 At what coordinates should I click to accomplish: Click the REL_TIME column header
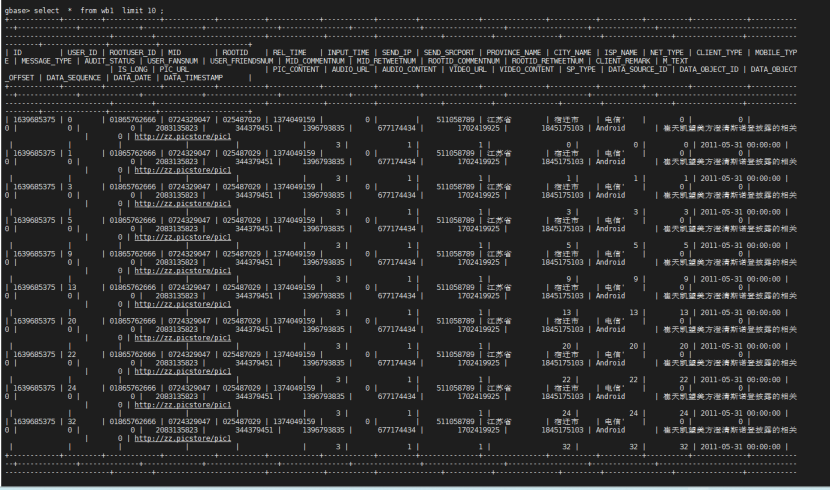pos(289,52)
